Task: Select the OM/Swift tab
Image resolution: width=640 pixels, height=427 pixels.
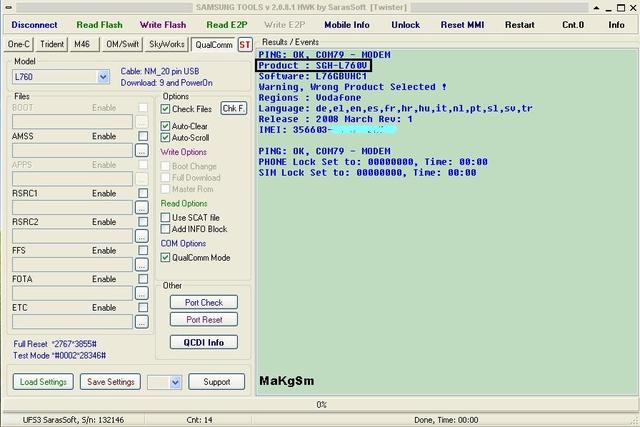Action: tap(122, 44)
